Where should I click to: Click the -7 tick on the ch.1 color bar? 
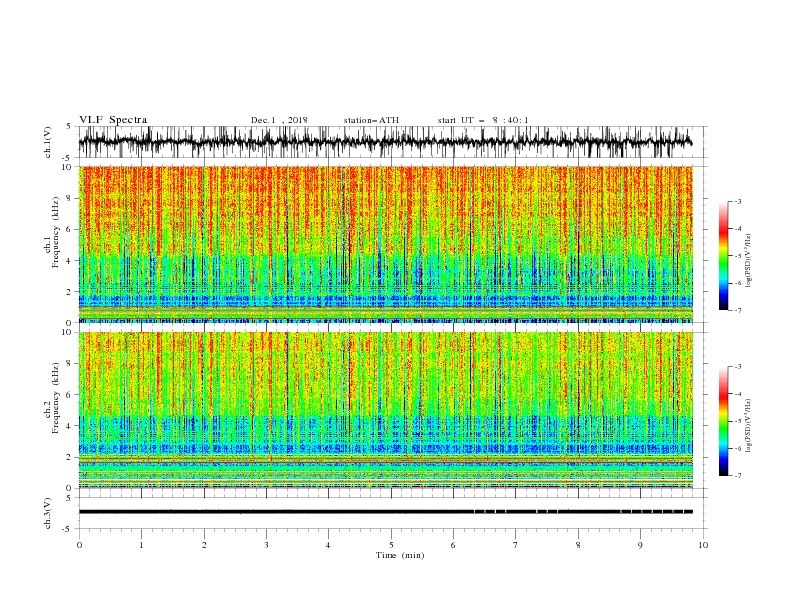point(737,310)
